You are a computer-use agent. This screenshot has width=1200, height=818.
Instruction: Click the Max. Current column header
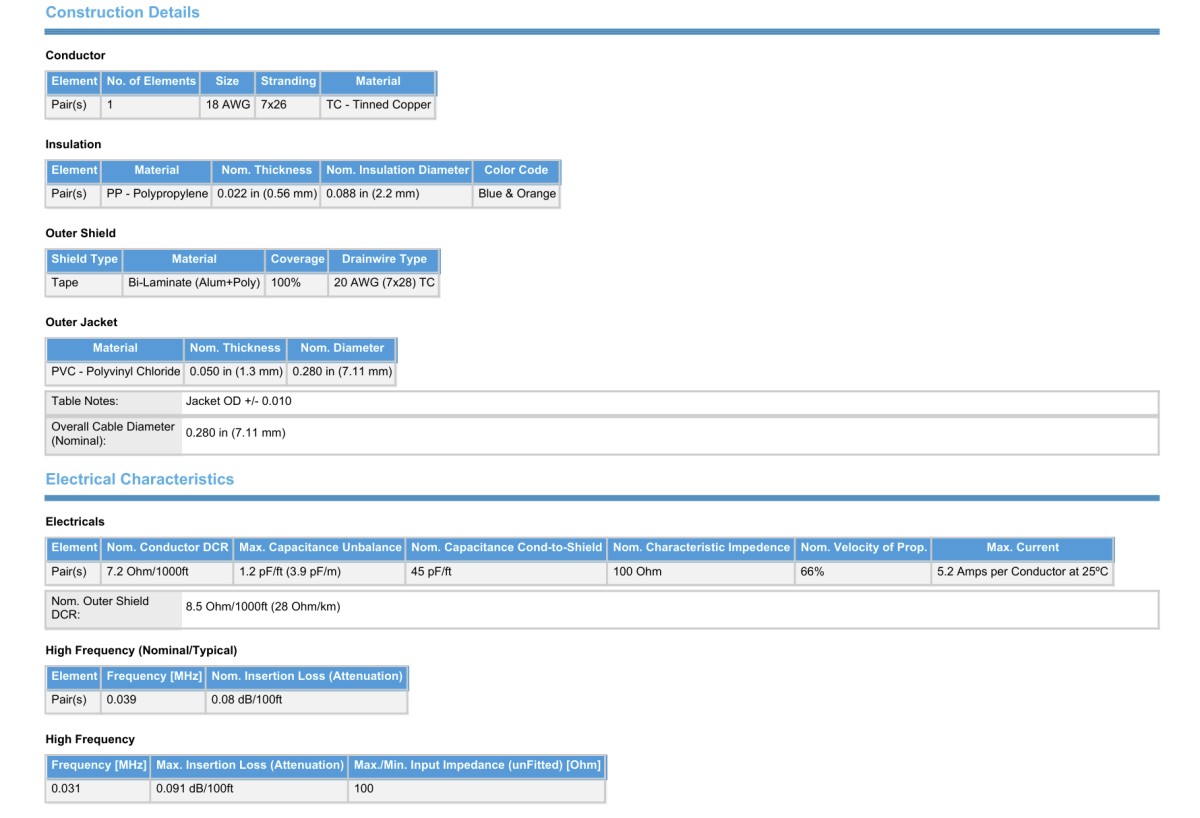[x=1022, y=548]
